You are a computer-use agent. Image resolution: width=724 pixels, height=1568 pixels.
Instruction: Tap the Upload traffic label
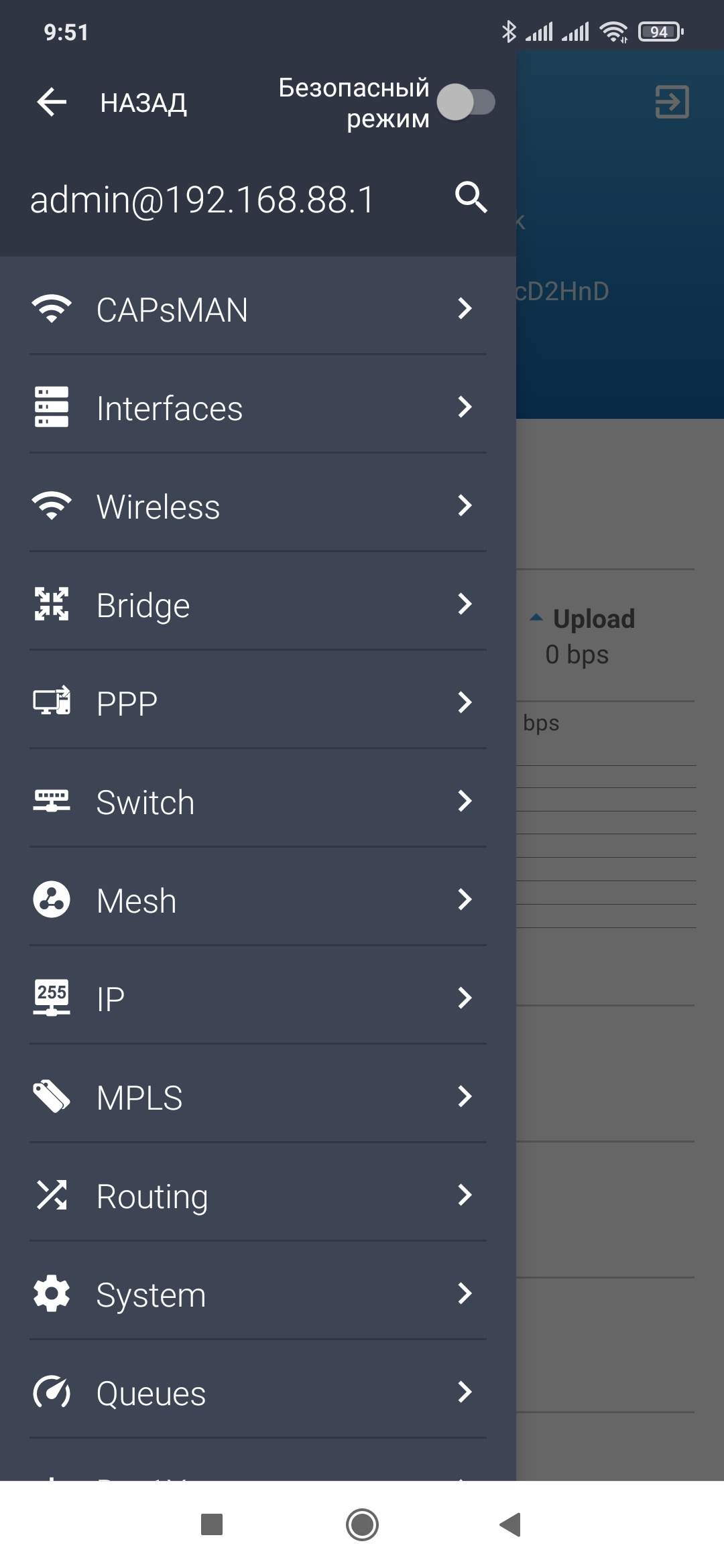(x=593, y=619)
